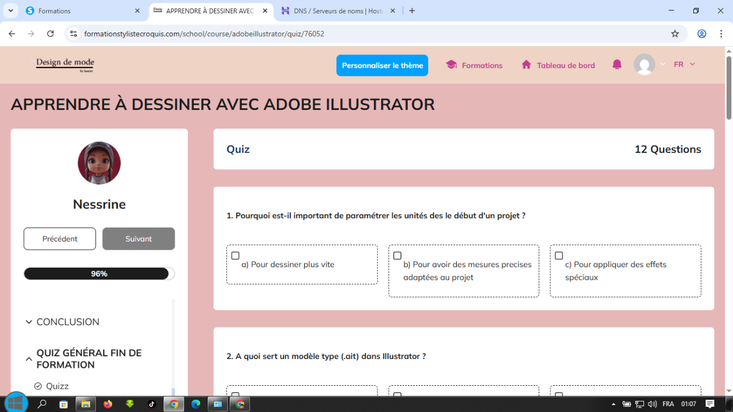Click the green download arrow taskbar app
This screenshot has width=733, height=412.
pyautogui.click(x=129, y=404)
